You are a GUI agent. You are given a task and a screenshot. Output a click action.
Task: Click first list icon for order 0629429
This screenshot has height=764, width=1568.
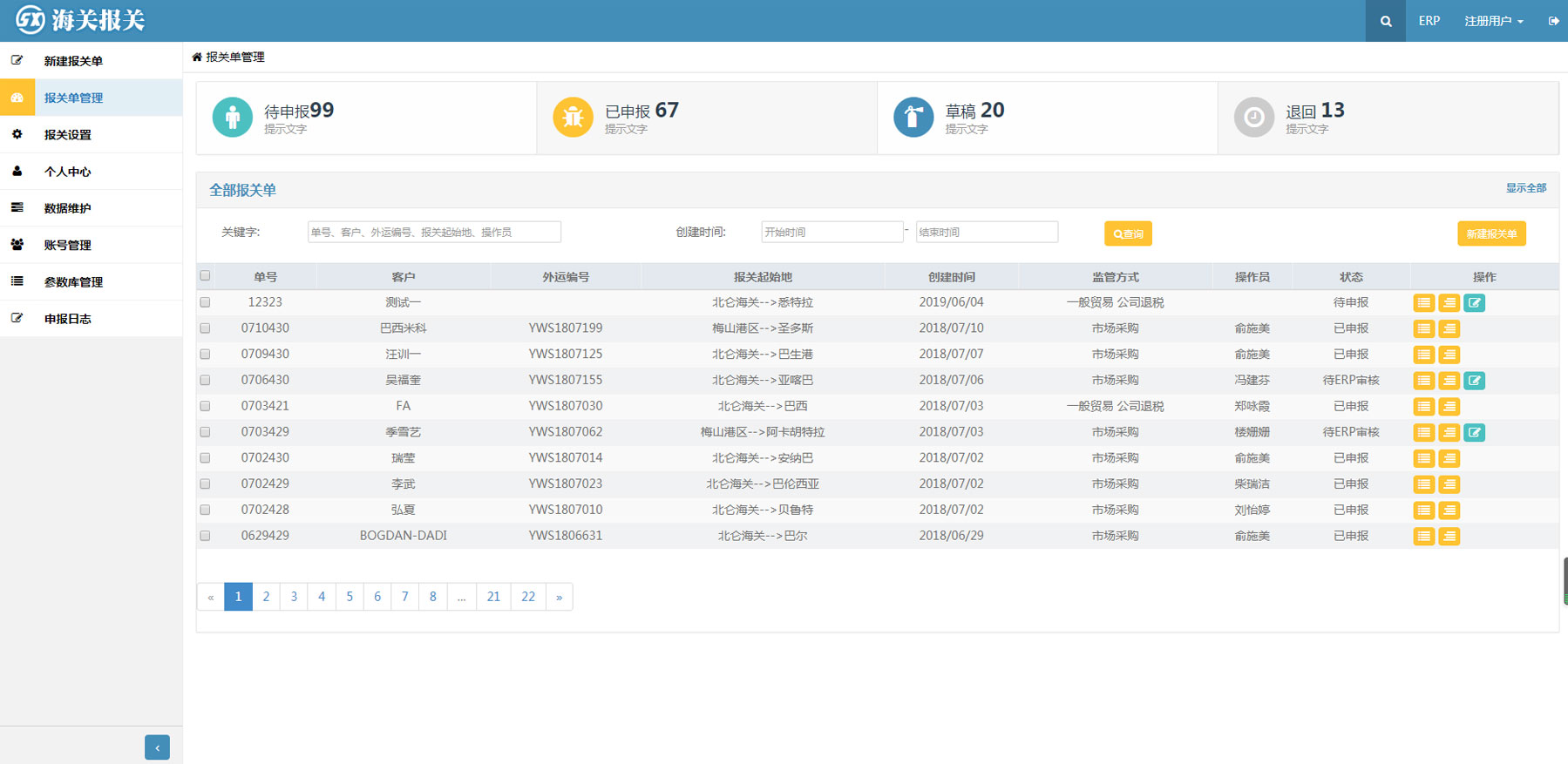(x=1423, y=537)
